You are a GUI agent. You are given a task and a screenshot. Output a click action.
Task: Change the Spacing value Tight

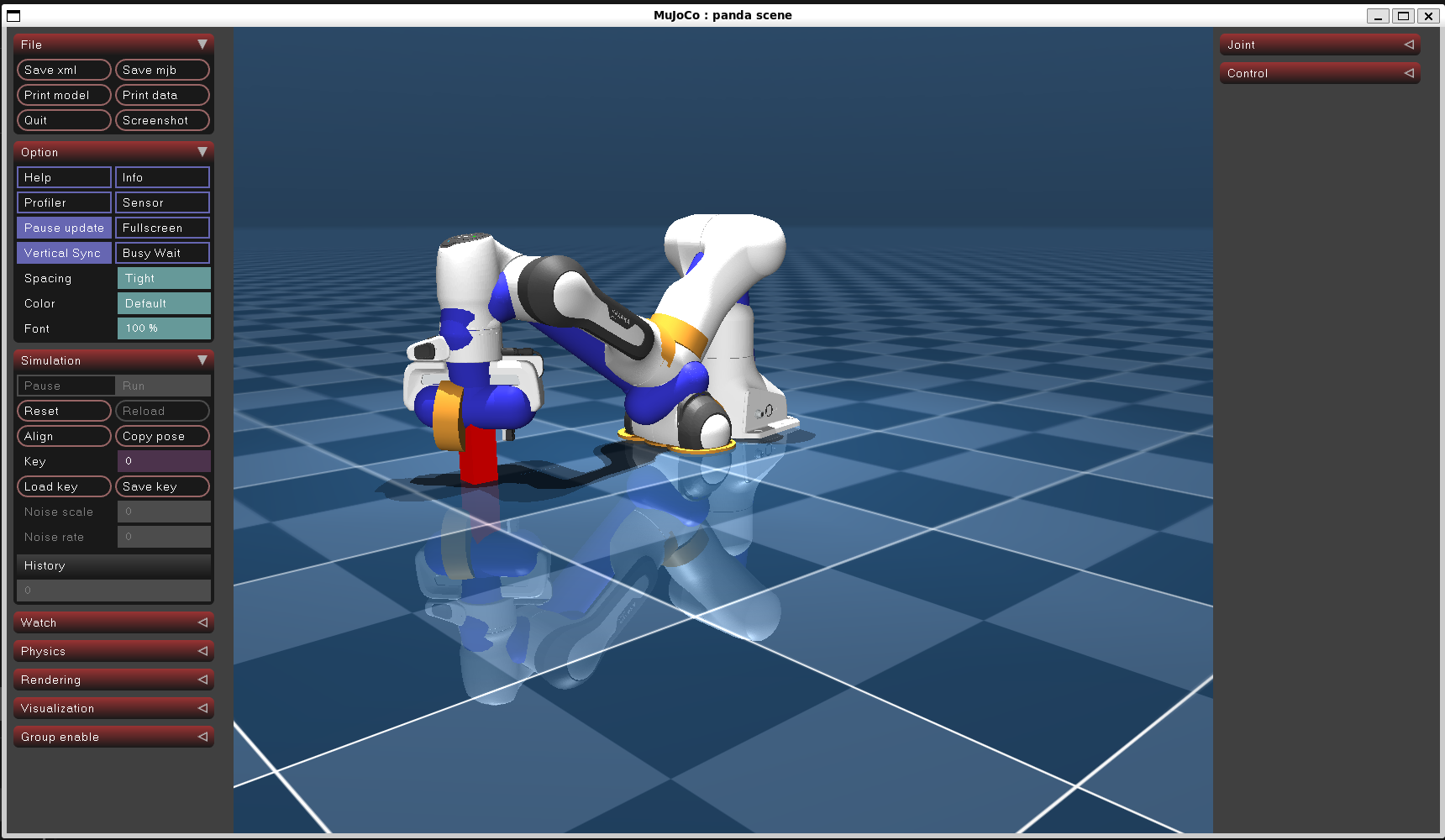pyautogui.click(x=164, y=278)
